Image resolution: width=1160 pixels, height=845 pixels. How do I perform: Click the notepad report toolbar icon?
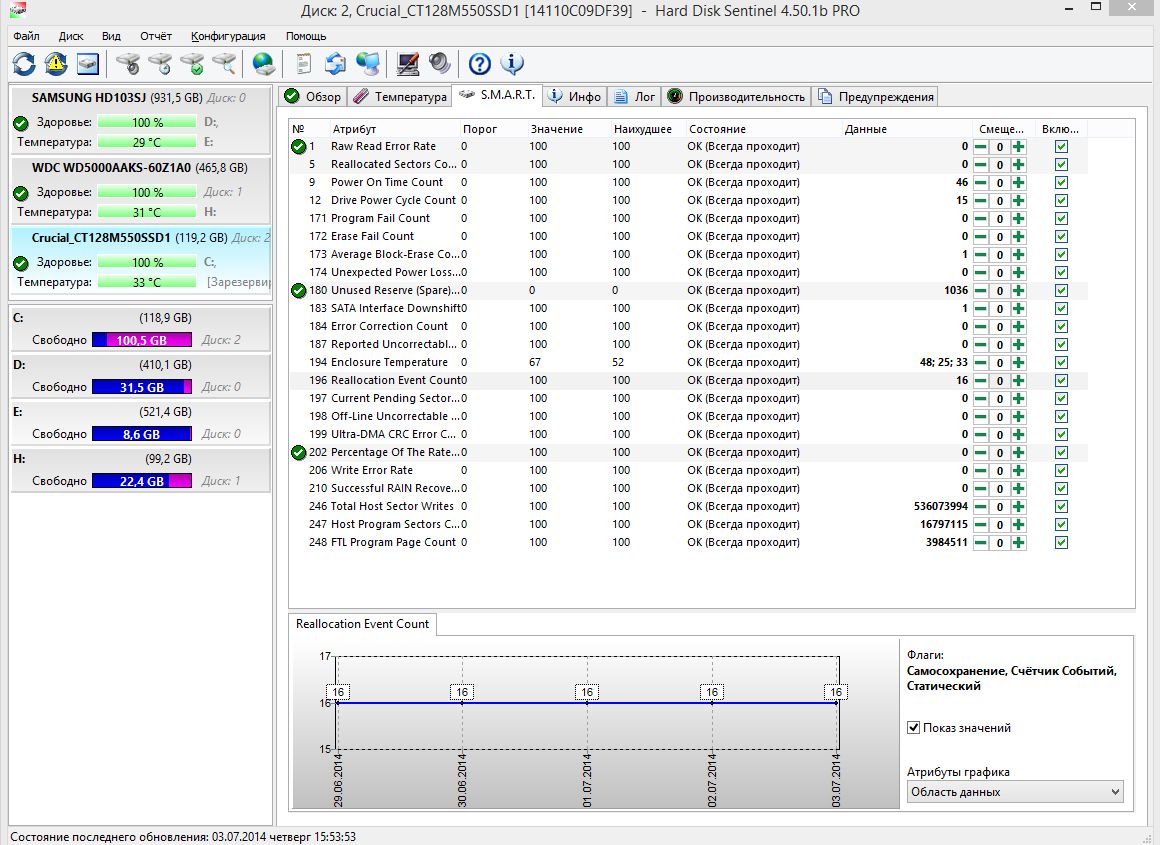coord(302,64)
